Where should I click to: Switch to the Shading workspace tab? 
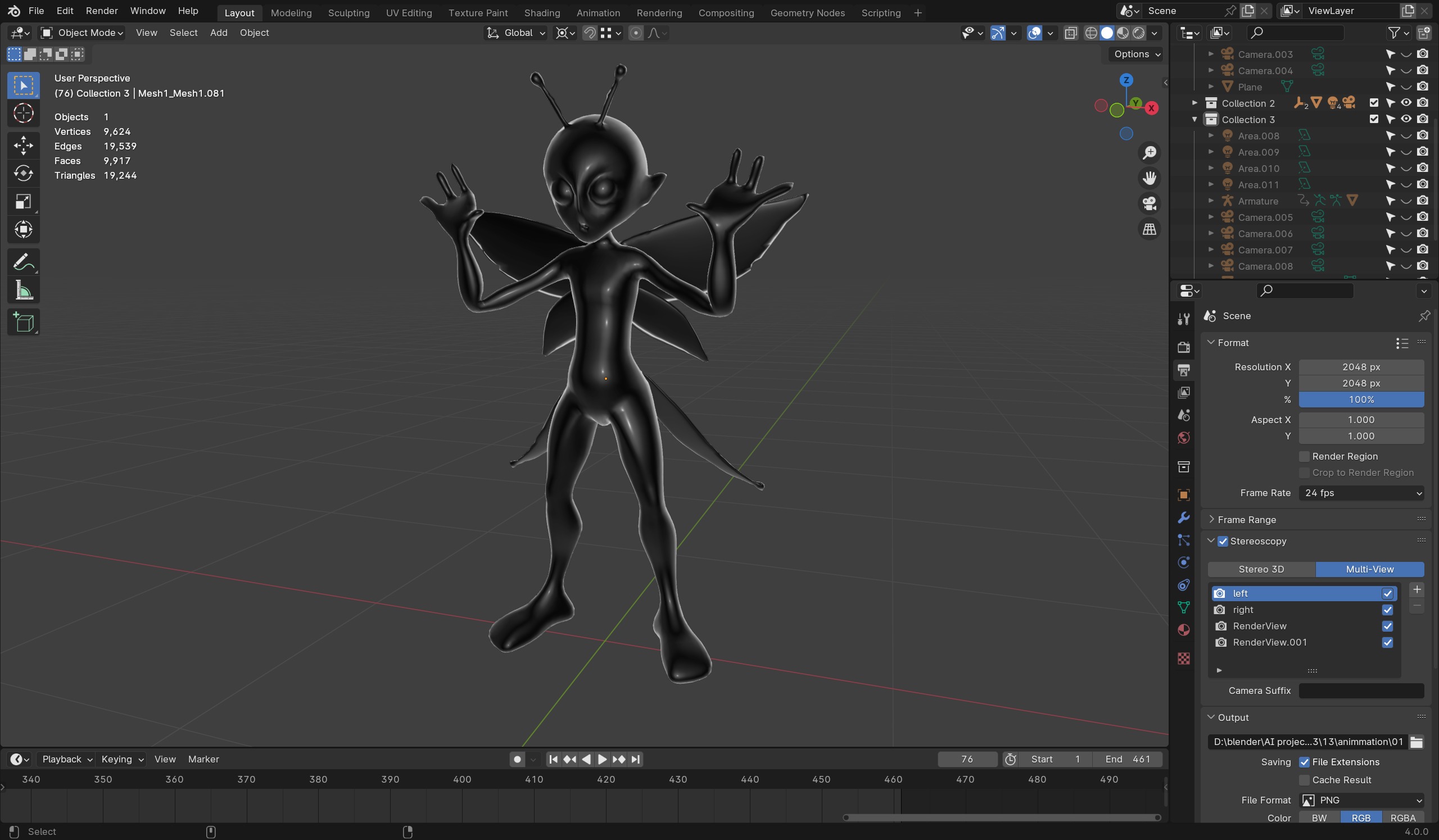click(x=542, y=12)
